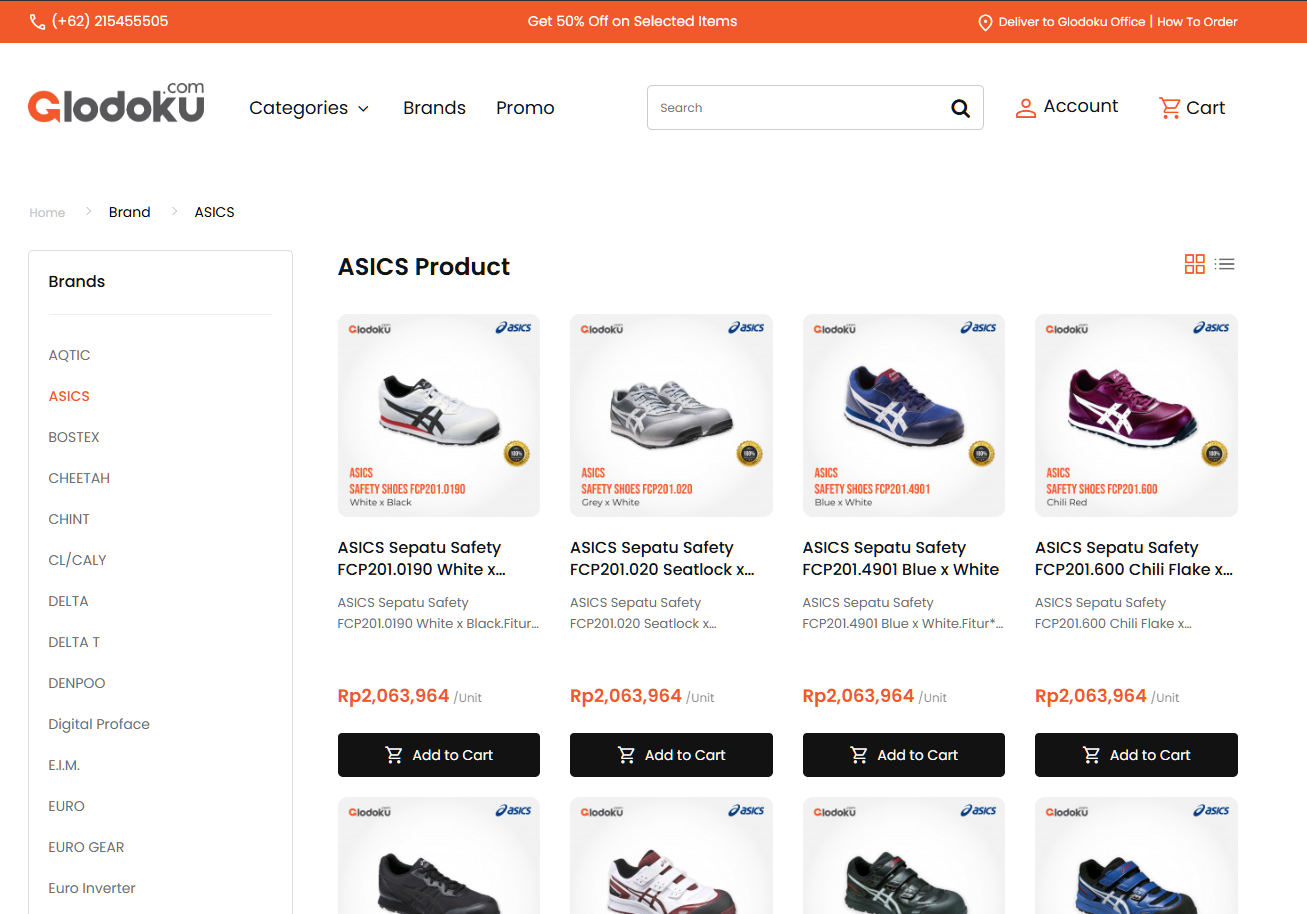Viewport: 1307px width, 914px height.
Task: Select ASICS in the brands sidebar
Action: click(x=69, y=396)
